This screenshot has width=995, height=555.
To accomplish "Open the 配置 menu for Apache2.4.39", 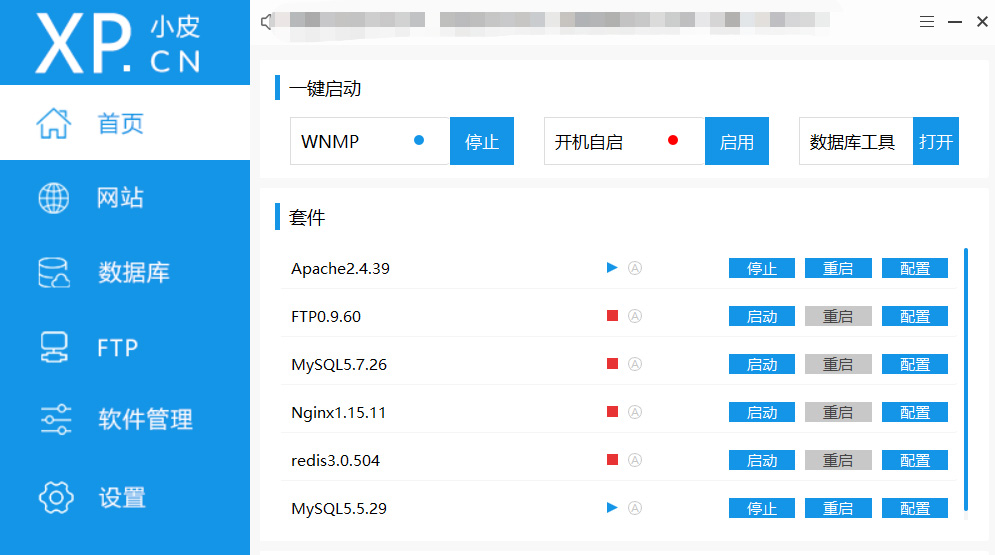I will [914, 268].
